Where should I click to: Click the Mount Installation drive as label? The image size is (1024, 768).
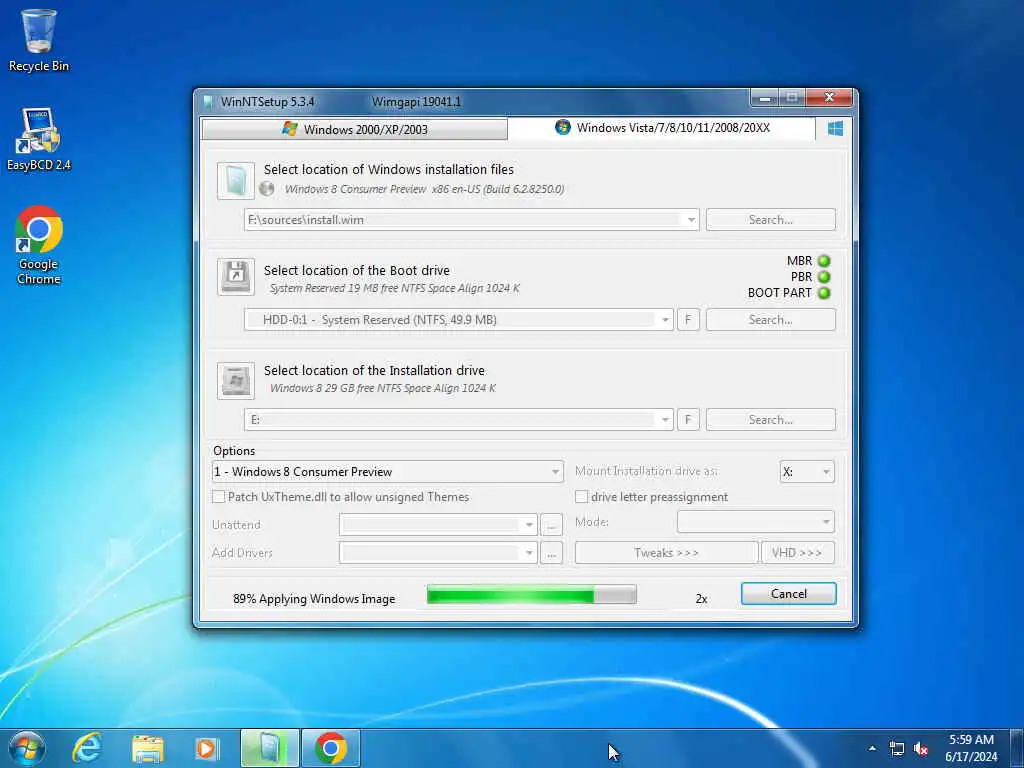pos(646,471)
